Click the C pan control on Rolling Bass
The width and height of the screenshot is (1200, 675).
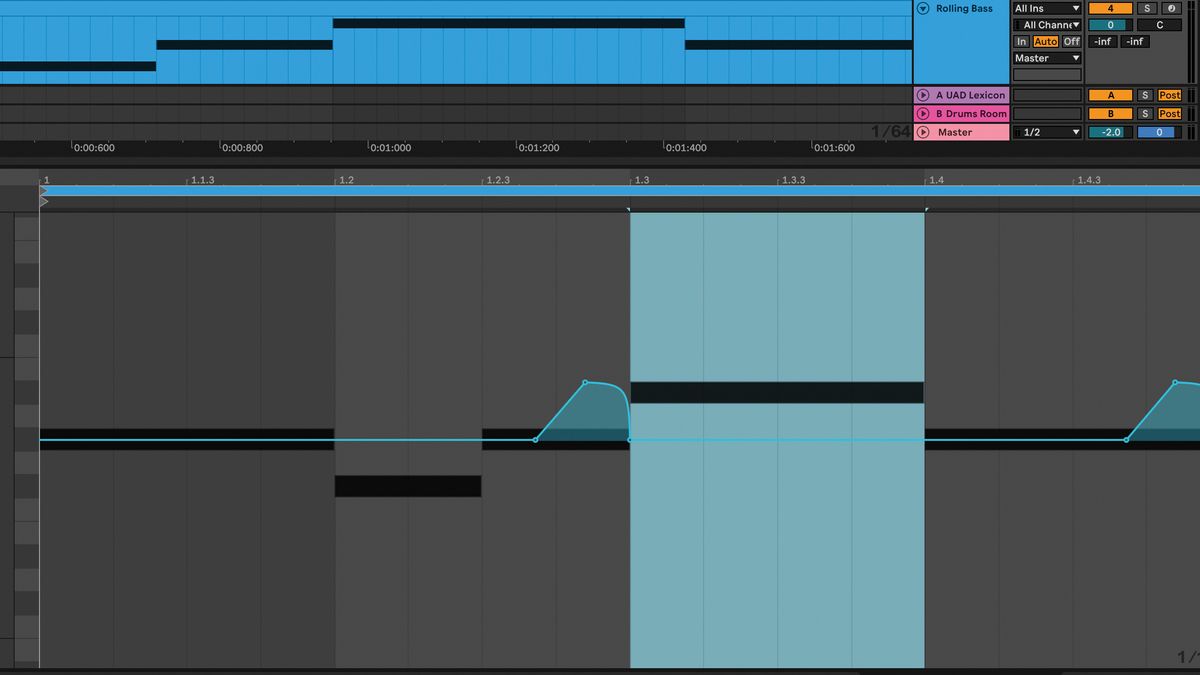coord(1159,25)
